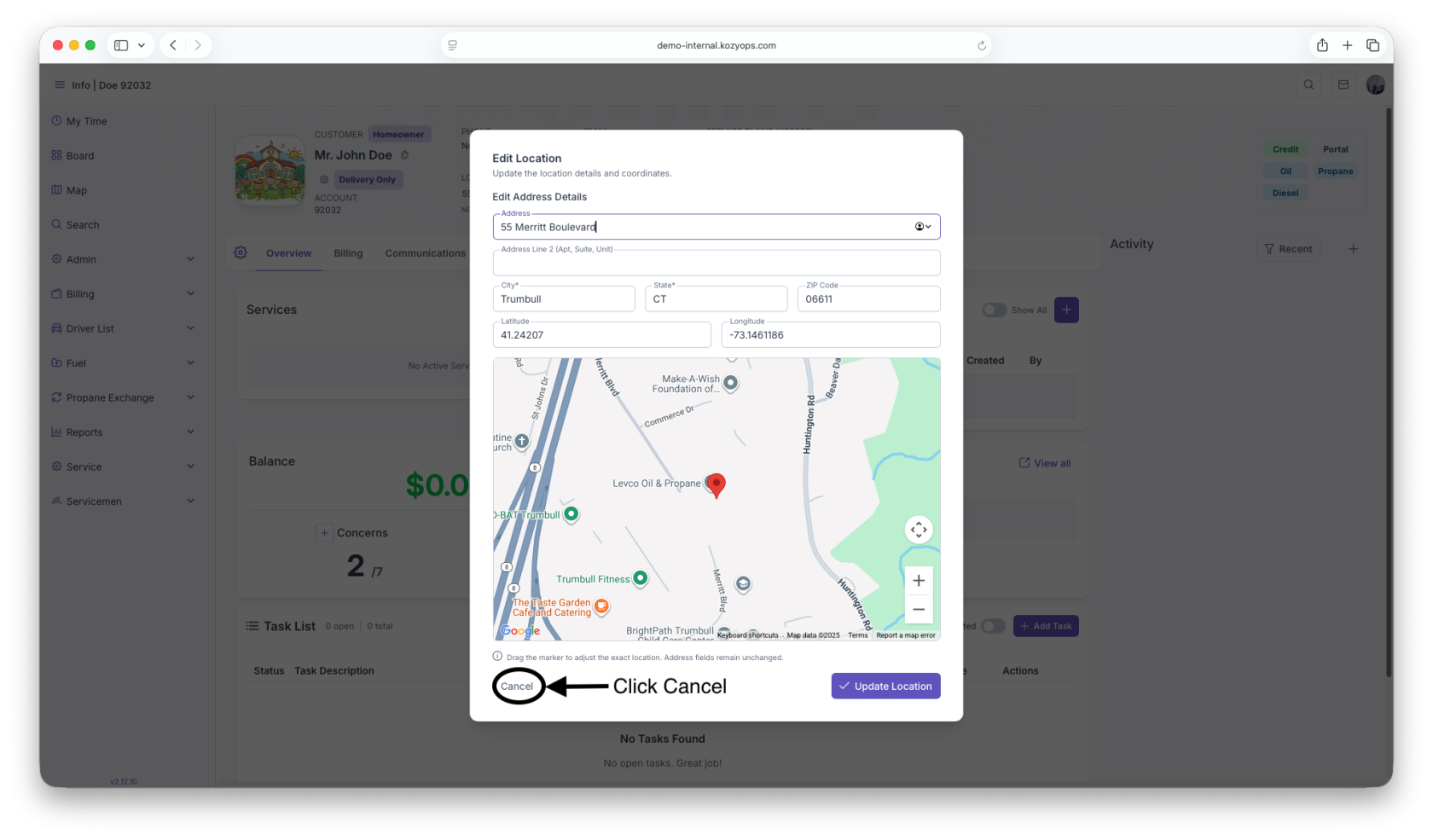This screenshot has height=840, width=1433.
Task: Open the address autofill dropdown
Action: tap(923, 227)
